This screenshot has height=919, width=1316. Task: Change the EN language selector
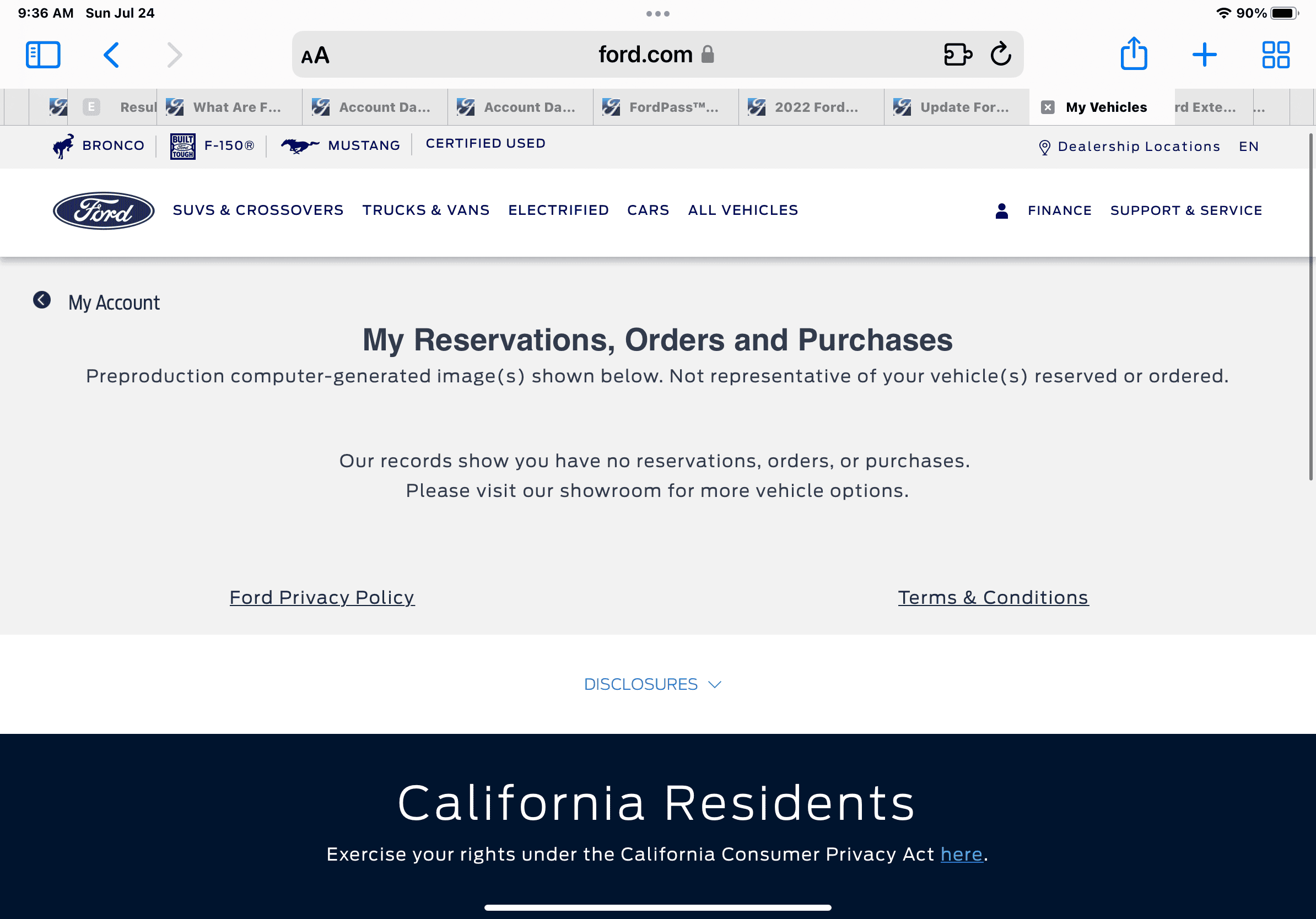pos(1248,147)
